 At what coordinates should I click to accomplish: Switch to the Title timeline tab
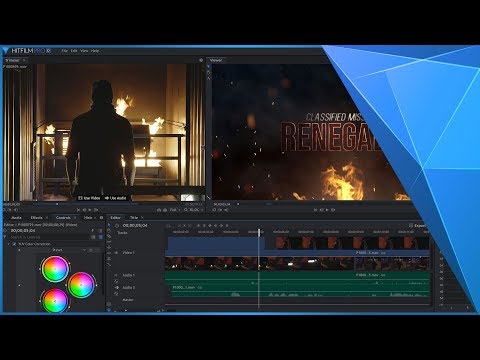pos(134,218)
